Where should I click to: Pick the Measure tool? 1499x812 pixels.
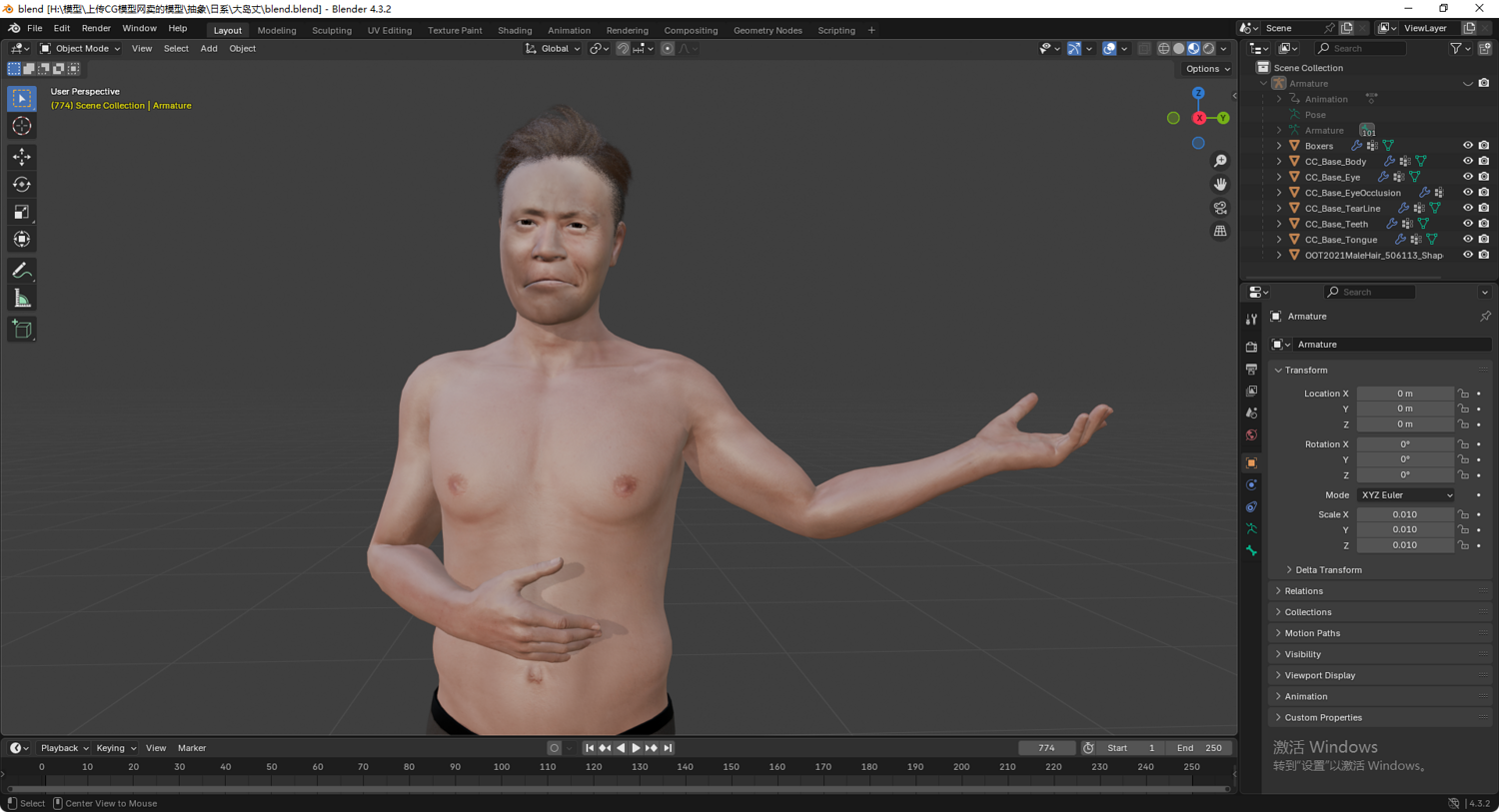22,298
